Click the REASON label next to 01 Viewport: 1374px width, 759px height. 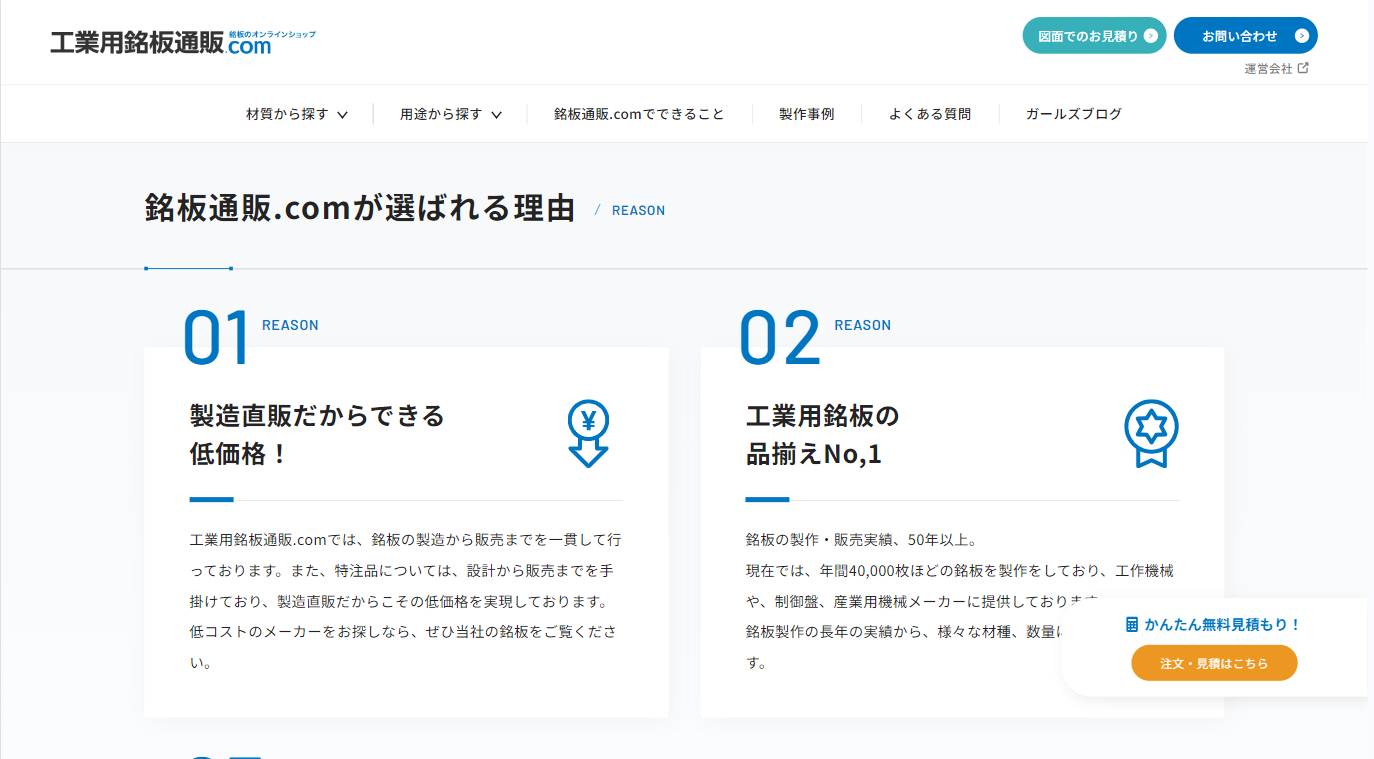[x=290, y=325]
